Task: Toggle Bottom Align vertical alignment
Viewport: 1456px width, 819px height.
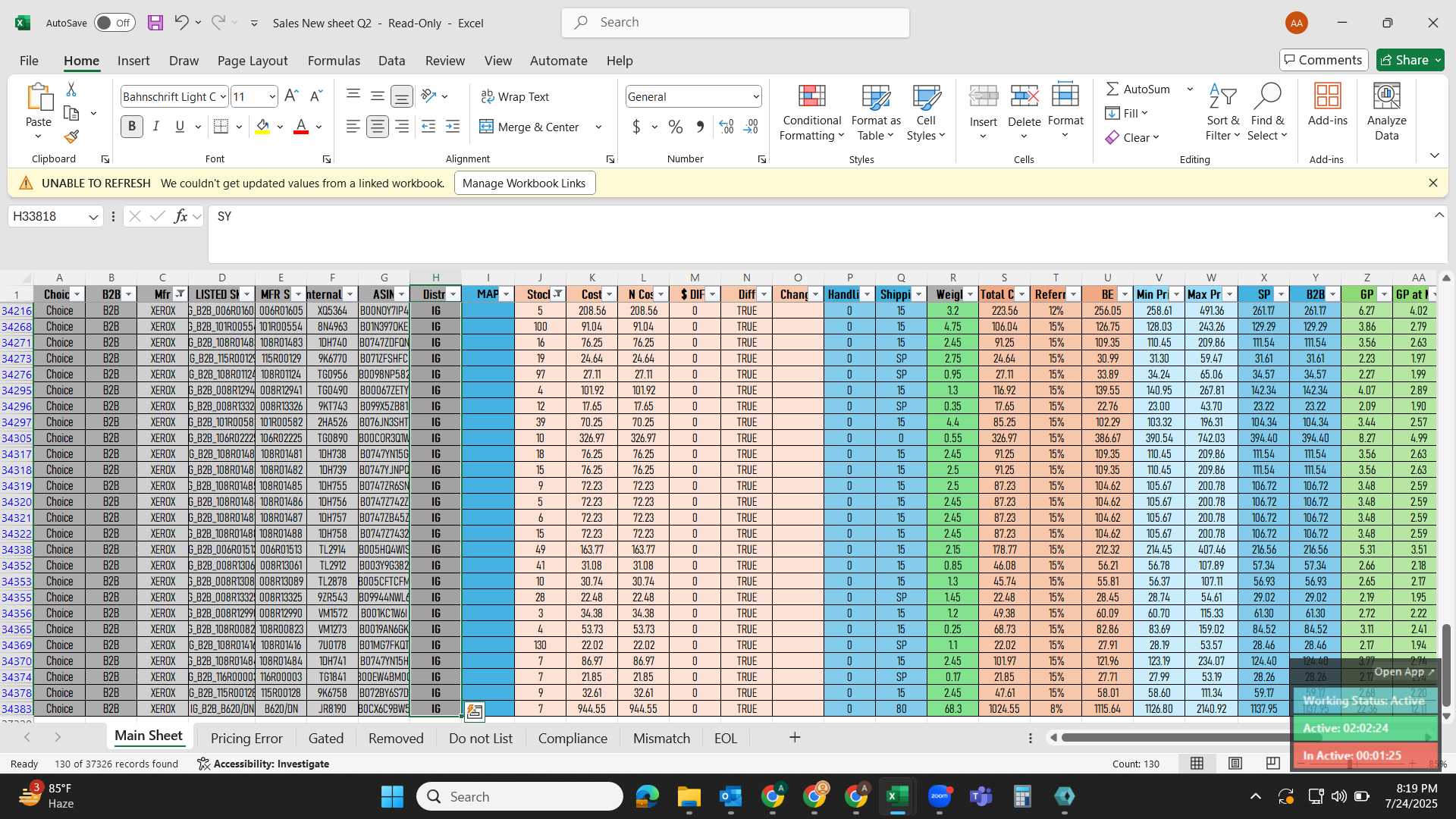Action: pos(402,96)
